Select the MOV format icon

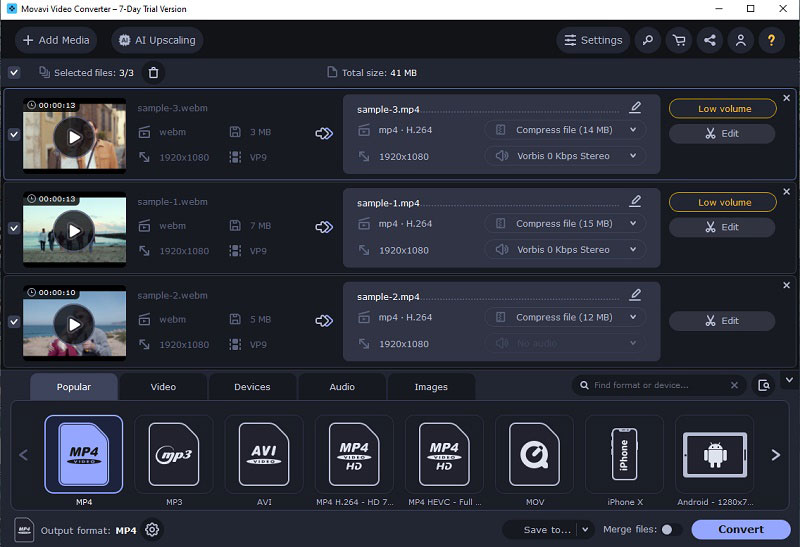(534, 455)
